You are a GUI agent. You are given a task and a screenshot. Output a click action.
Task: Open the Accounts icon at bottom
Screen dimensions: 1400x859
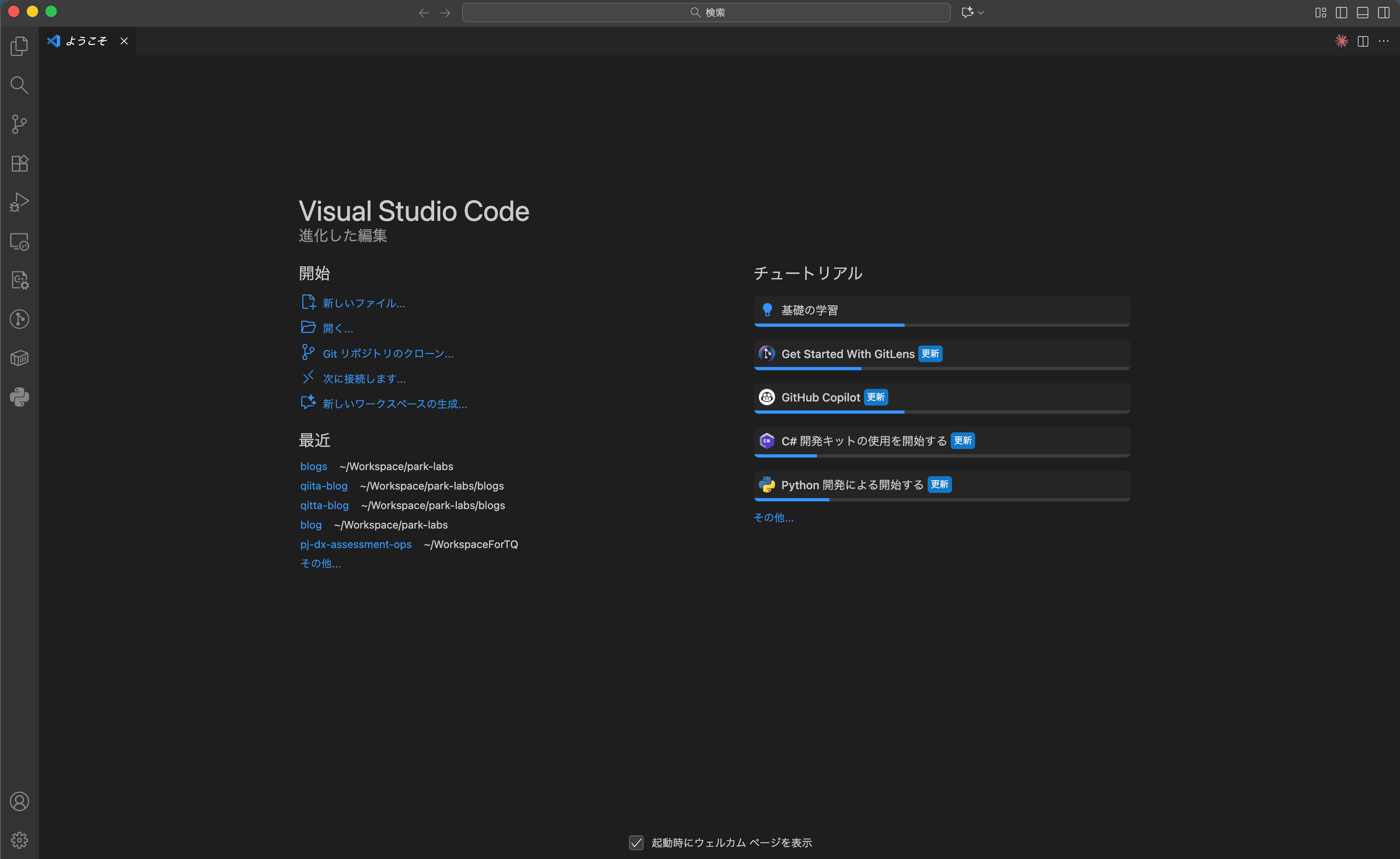(x=19, y=801)
